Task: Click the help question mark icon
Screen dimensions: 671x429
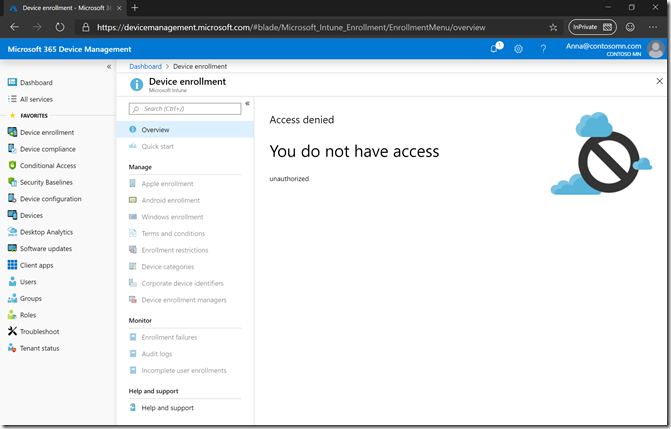Action: coord(543,48)
